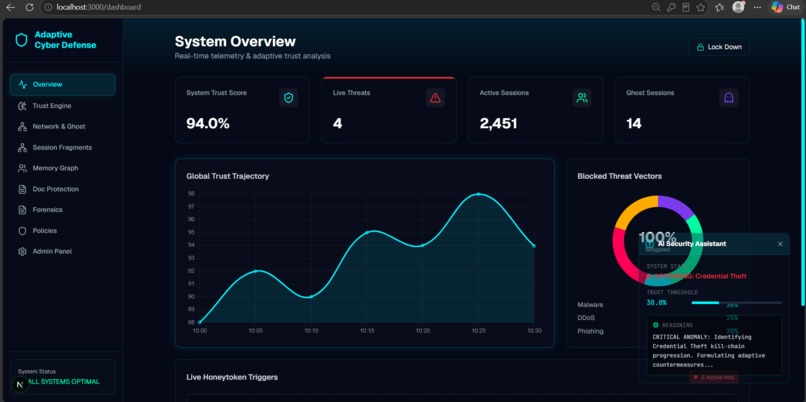The image size is (806, 402).
Task: Click the Ghost Sessions value 14
Action: click(634, 123)
